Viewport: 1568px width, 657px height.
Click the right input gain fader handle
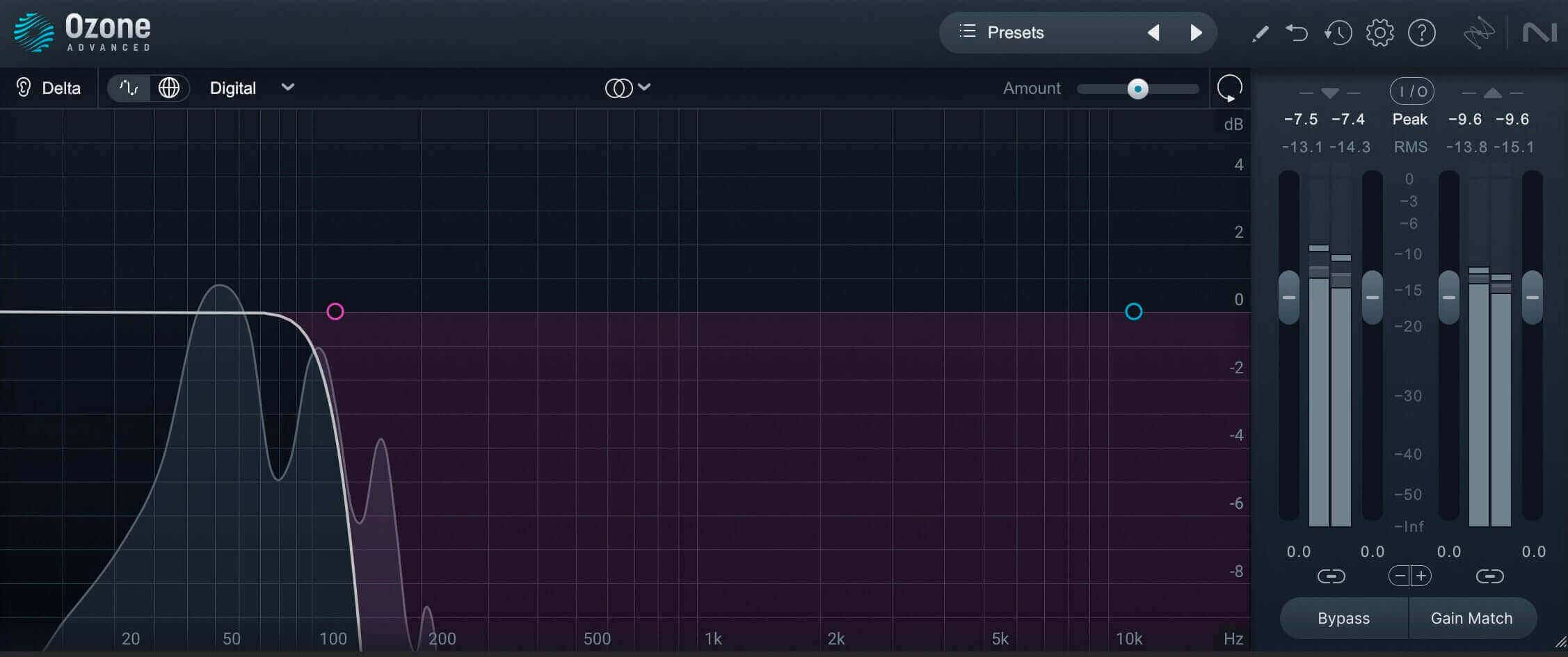[x=1373, y=298]
